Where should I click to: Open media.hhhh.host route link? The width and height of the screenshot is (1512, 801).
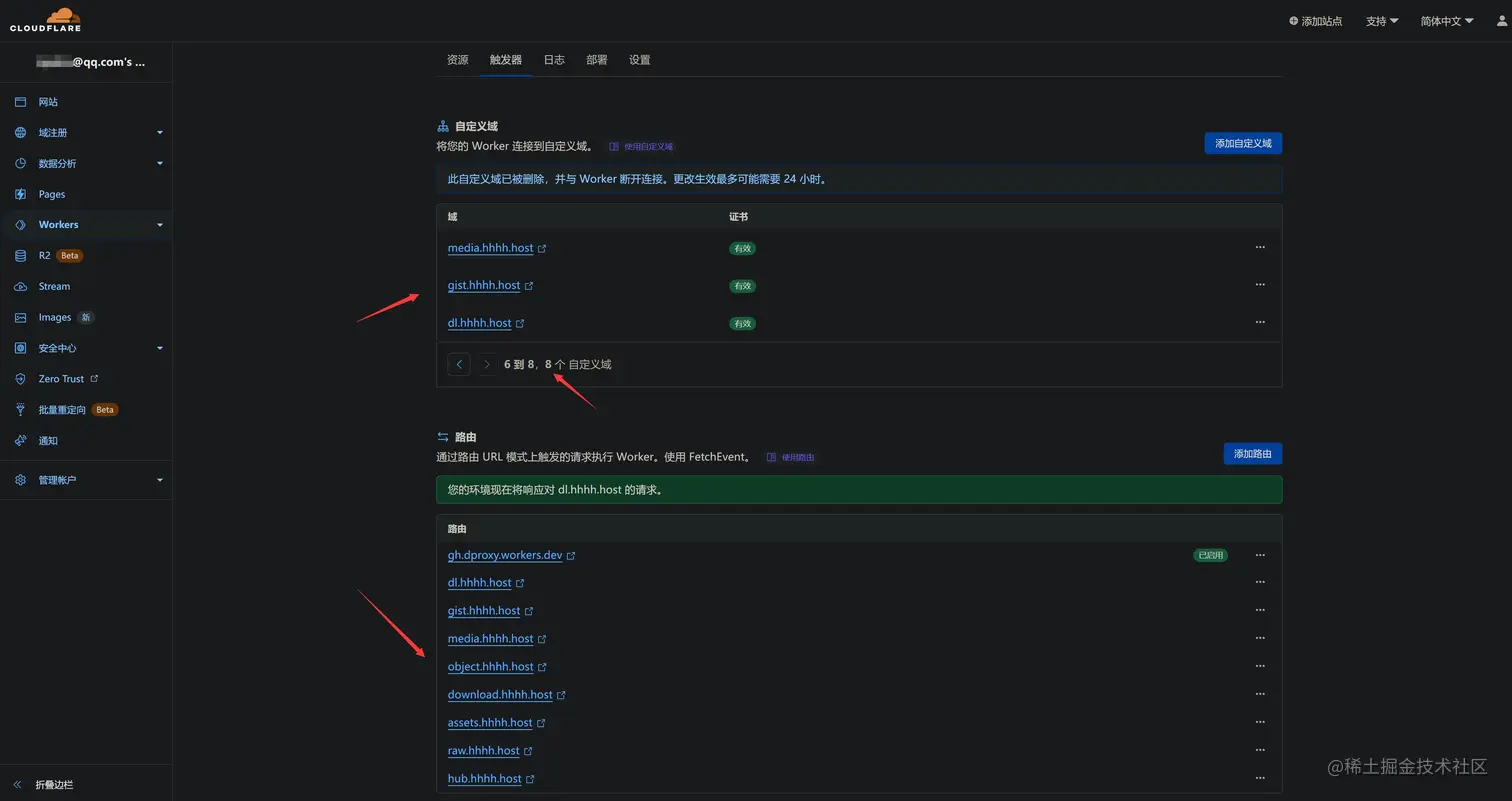click(x=497, y=639)
